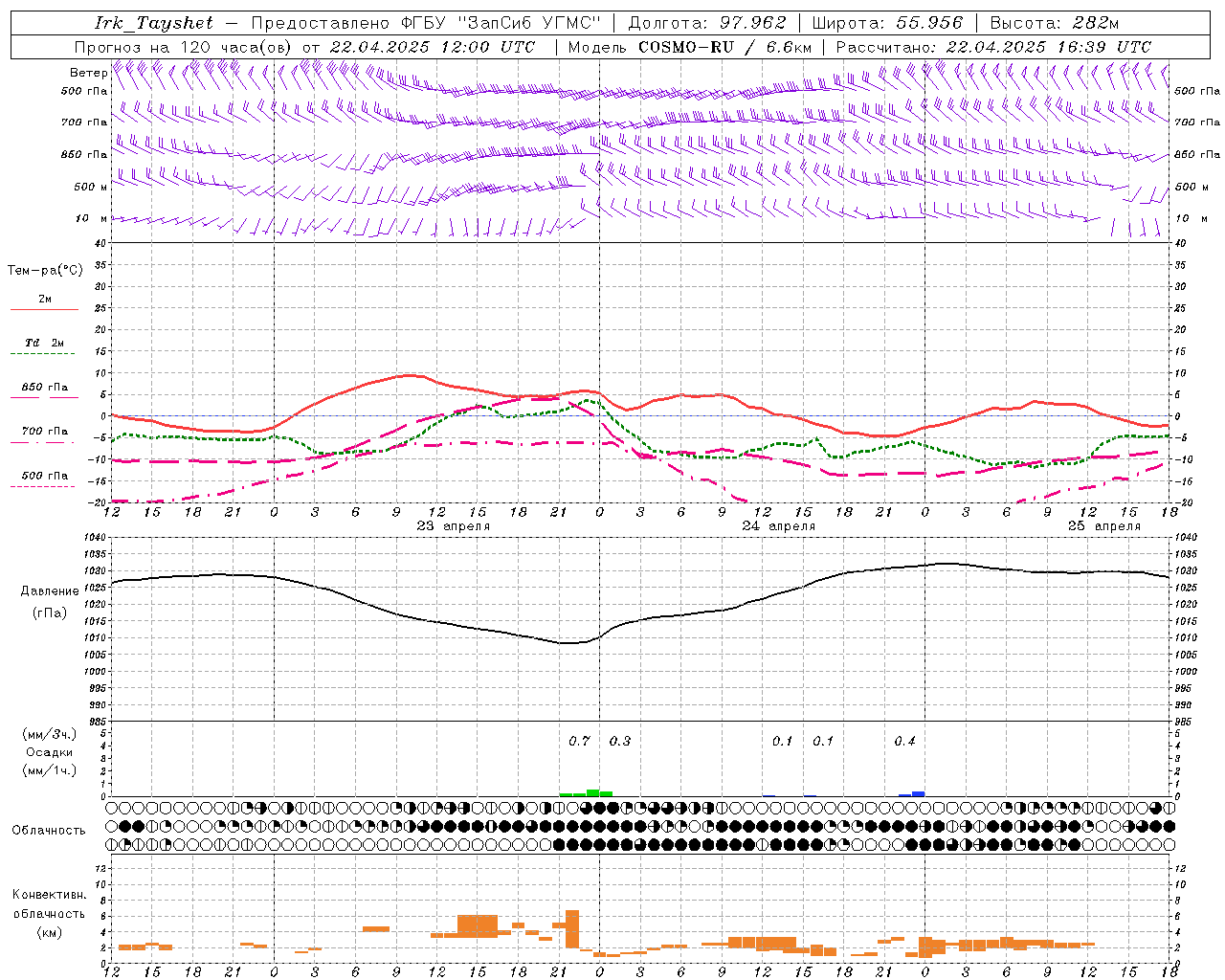Click the Ветер wind panel label
Viewport: 1225px width, 980px height.
tap(88, 73)
